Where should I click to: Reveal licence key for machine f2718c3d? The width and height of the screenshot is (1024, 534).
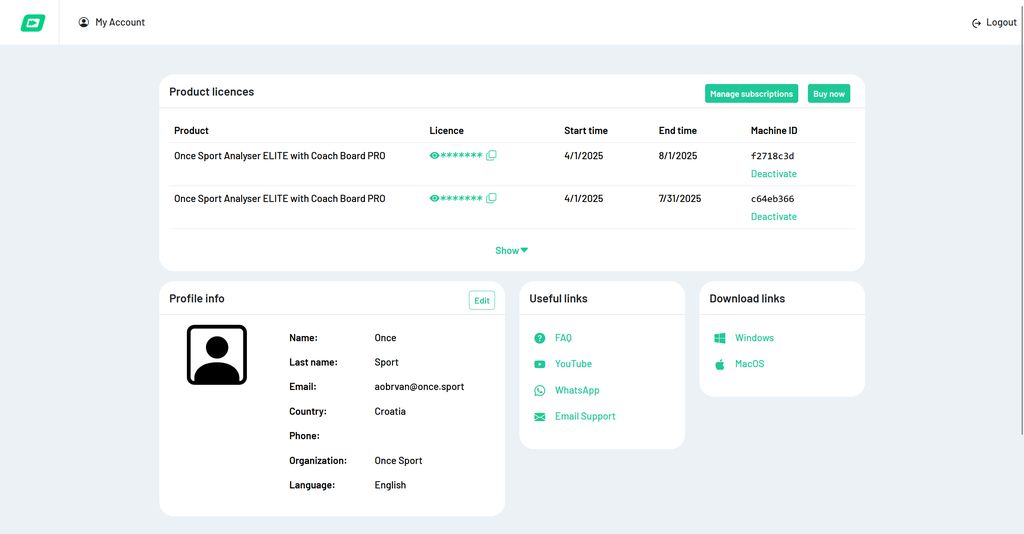(x=434, y=155)
